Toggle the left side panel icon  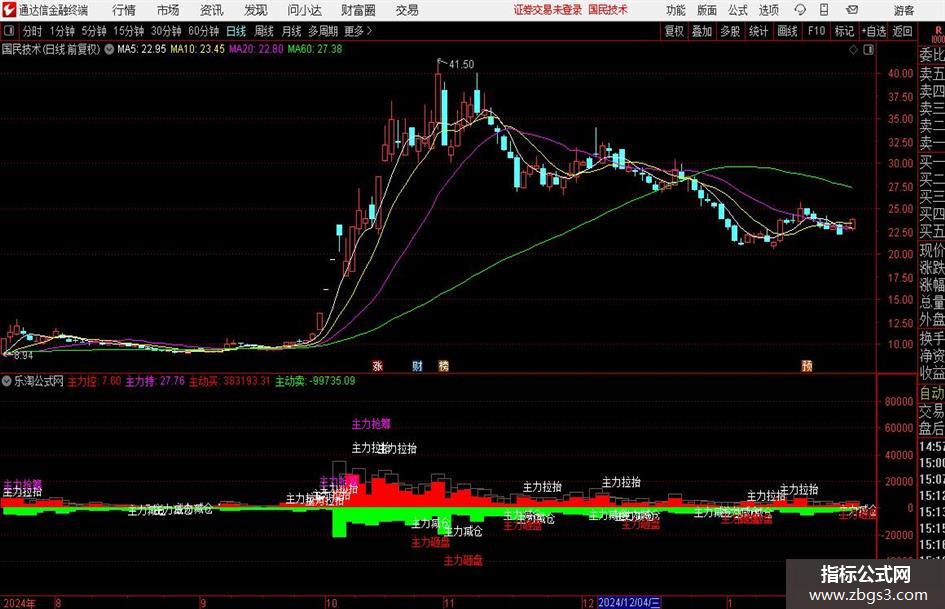tap(8, 31)
